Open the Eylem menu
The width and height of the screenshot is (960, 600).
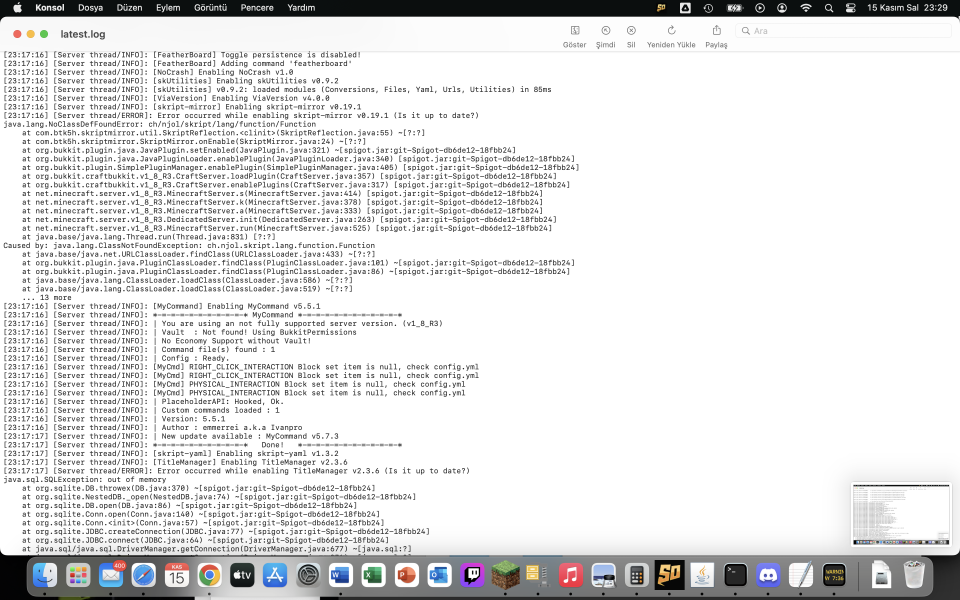tap(168, 8)
